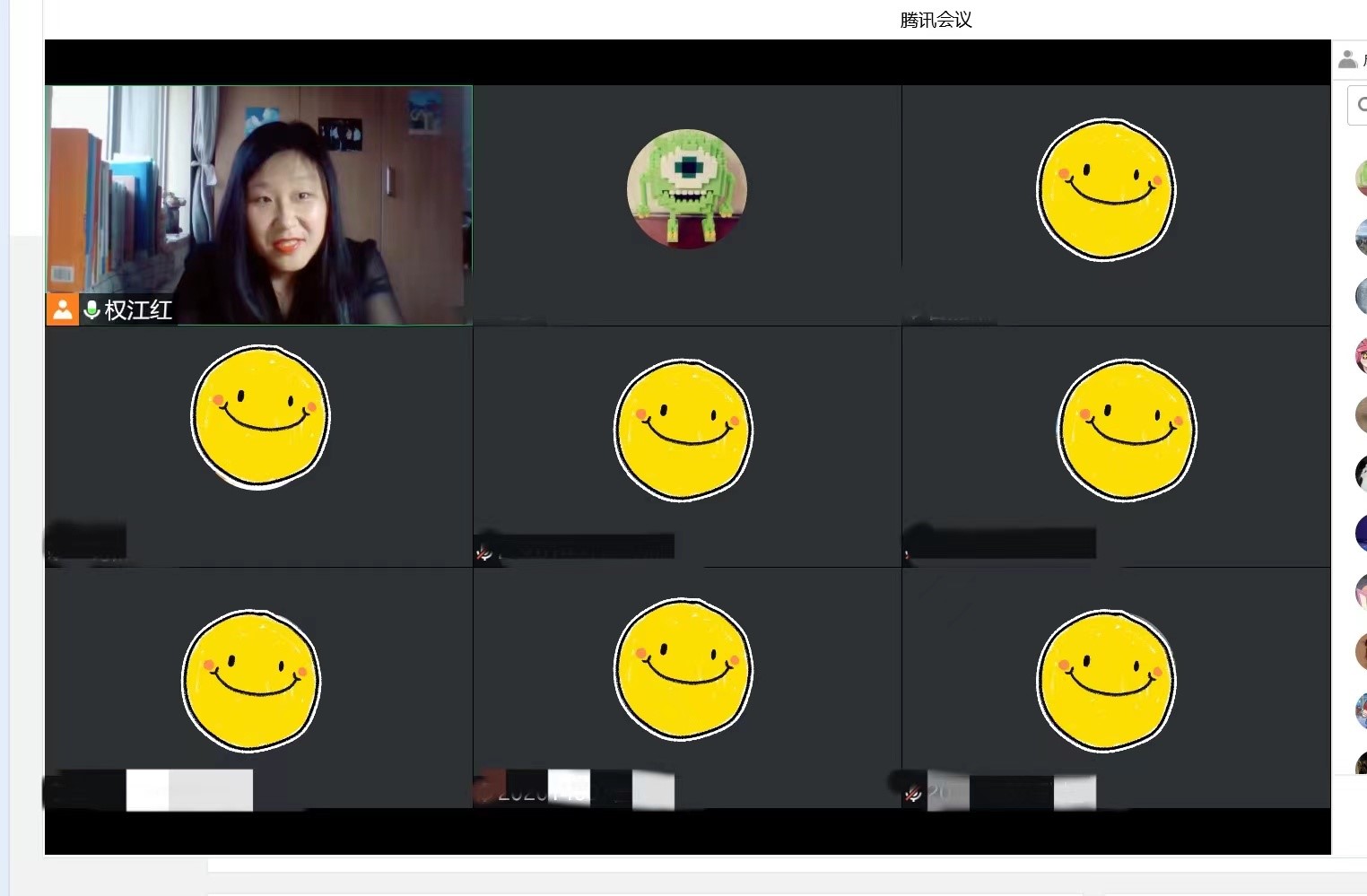The width and height of the screenshot is (1367, 896).
Task: Click the orange host icon beside 权江红
Action: point(62,309)
